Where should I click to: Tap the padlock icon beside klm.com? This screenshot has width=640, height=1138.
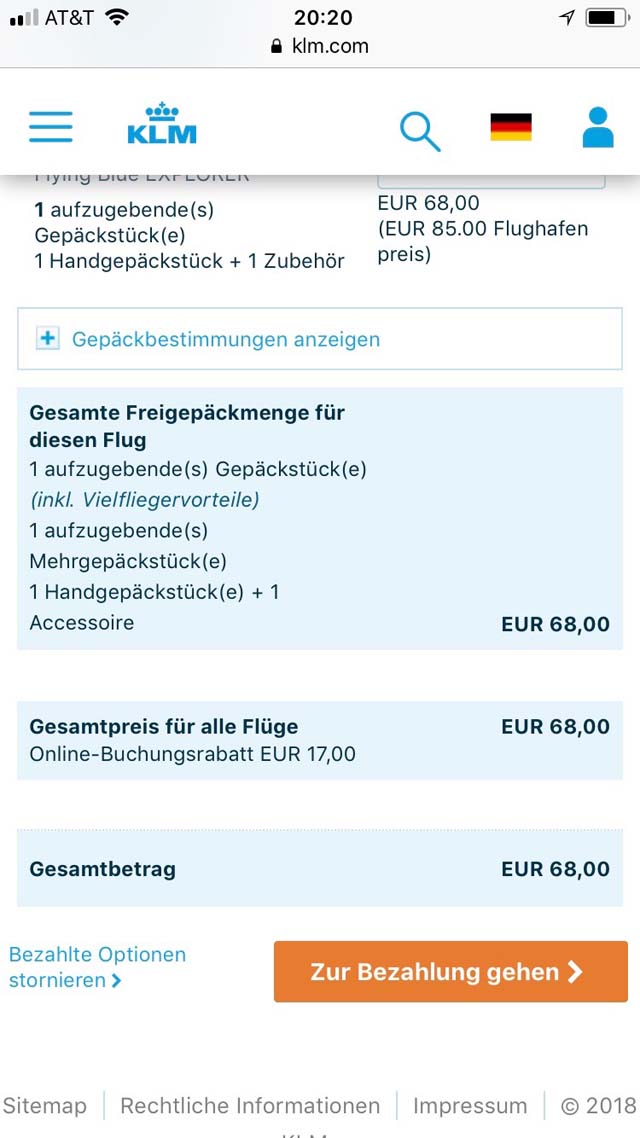[276, 46]
